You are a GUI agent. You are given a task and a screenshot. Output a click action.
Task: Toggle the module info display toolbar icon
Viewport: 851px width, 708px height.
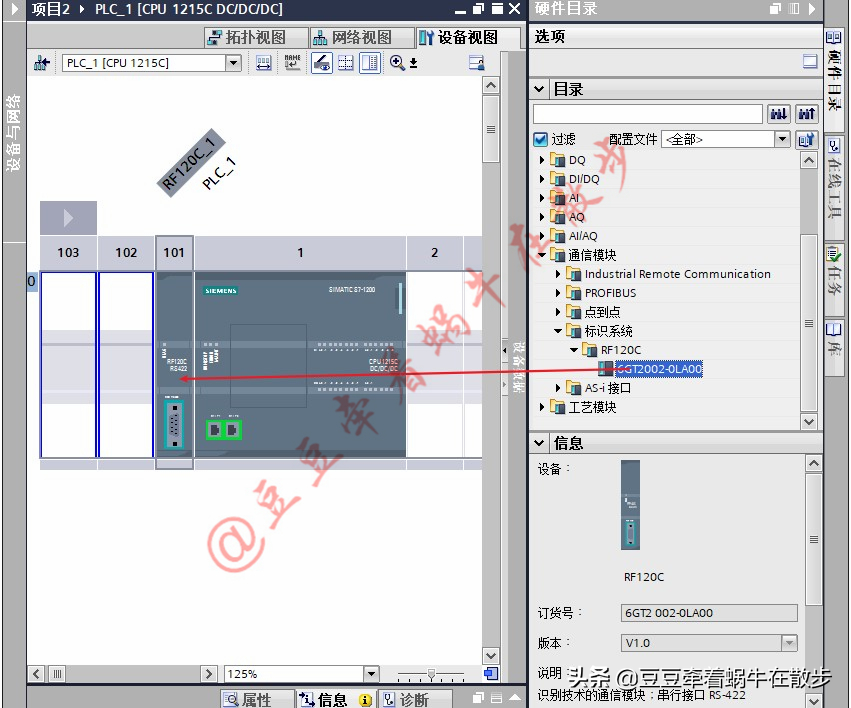pyautogui.click(x=322, y=63)
